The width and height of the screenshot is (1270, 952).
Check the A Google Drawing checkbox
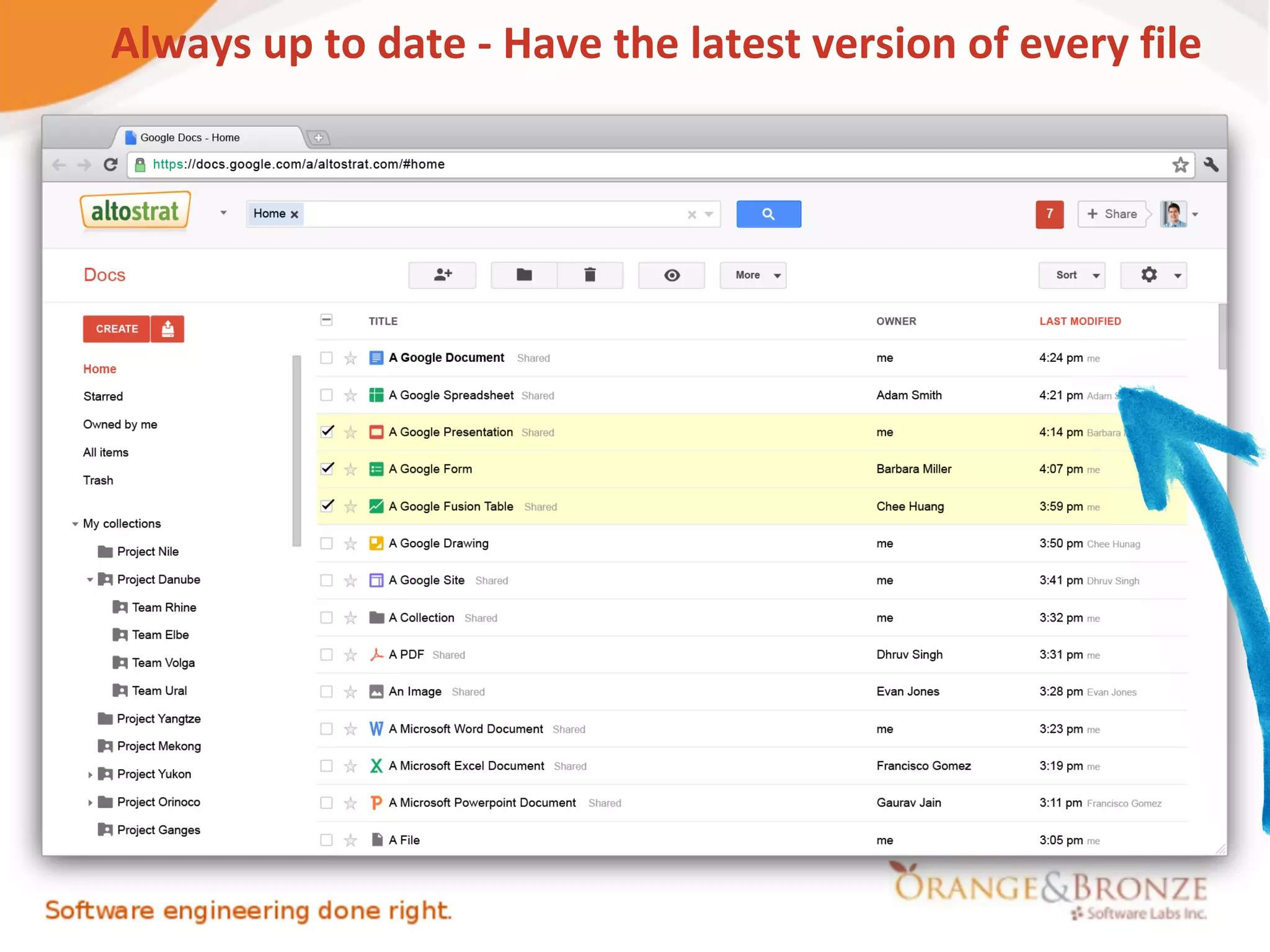pyautogui.click(x=326, y=544)
